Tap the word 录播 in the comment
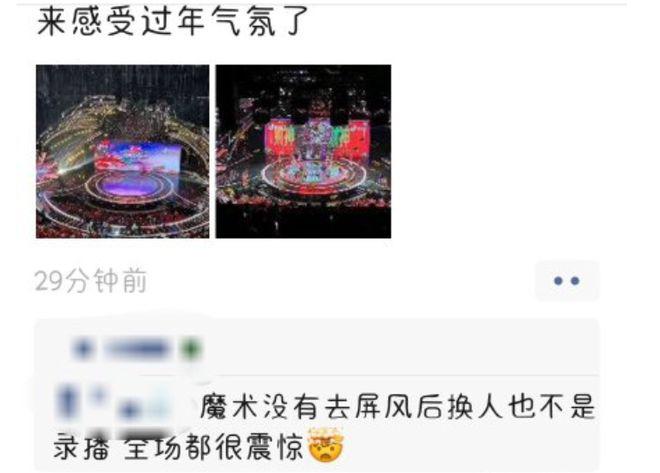The width and height of the screenshot is (660, 473). 81,447
